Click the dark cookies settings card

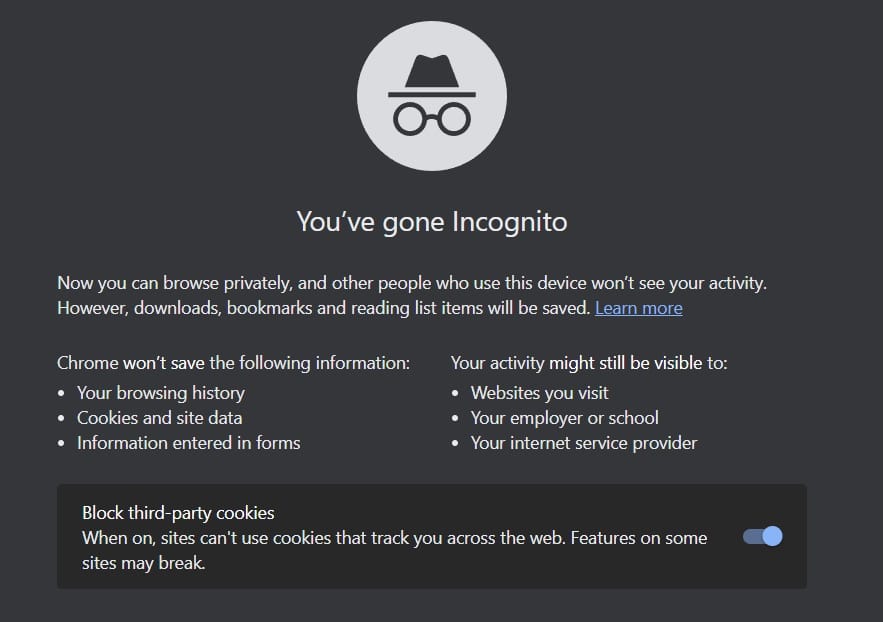[x=431, y=536]
